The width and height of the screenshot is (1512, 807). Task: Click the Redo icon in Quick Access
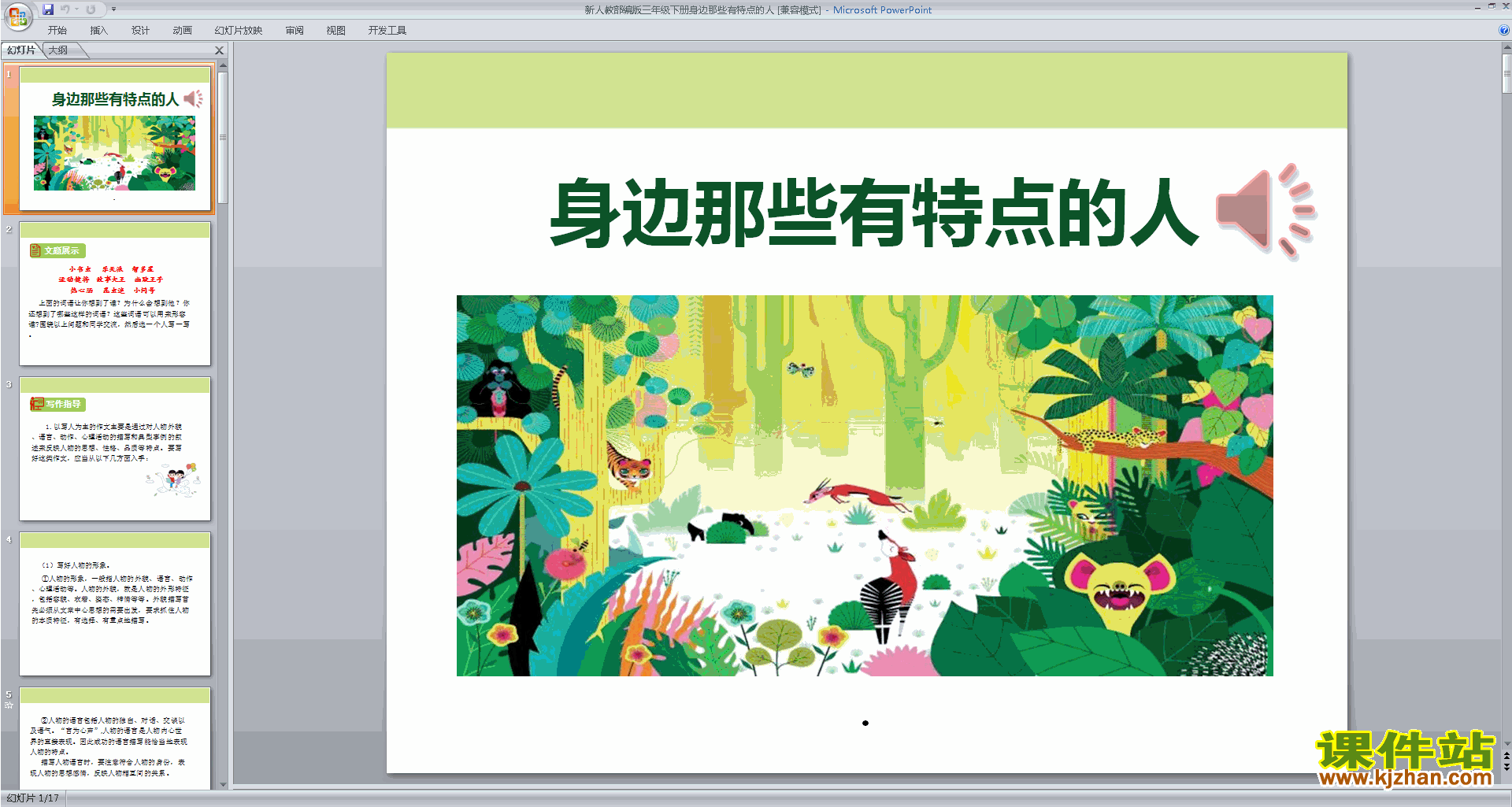(91, 9)
